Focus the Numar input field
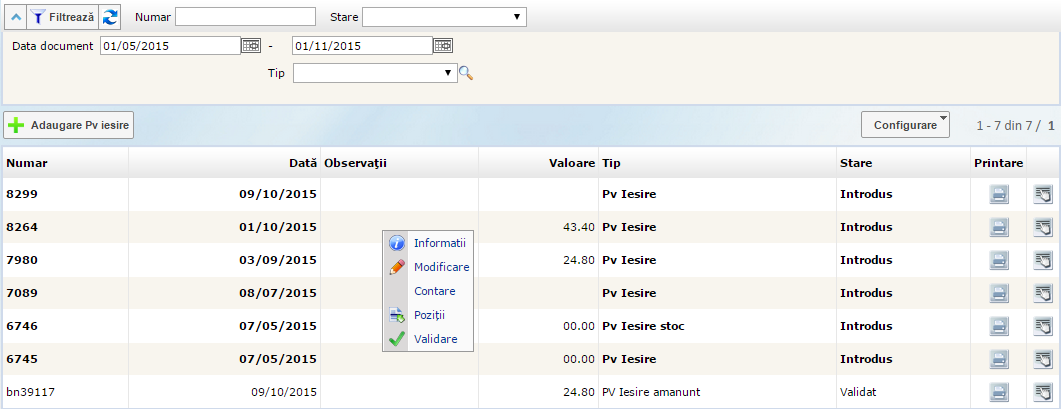This screenshot has height=409, width=1061. tap(245, 17)
